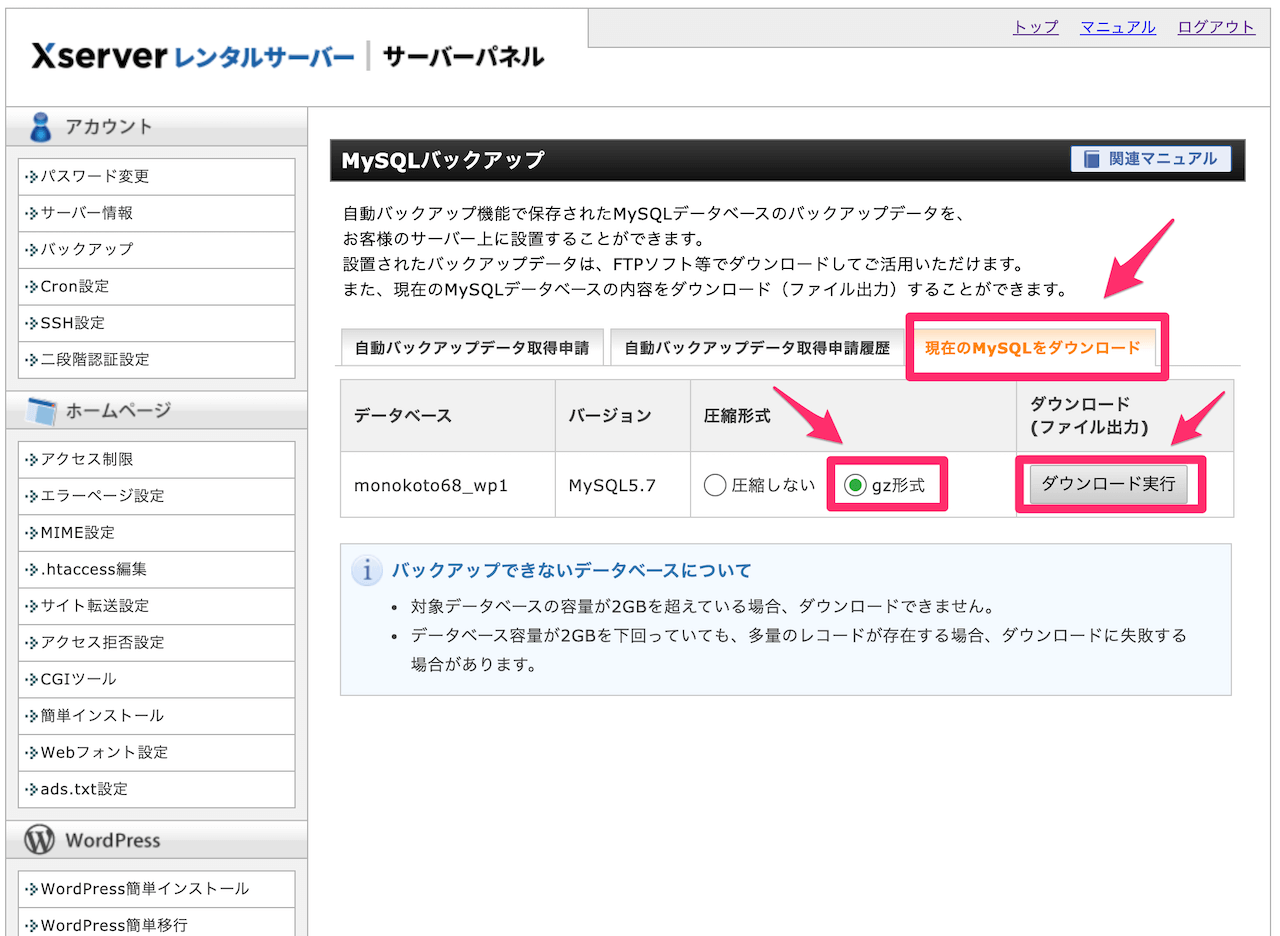Click the WordPress logo icon in sidebar
This screenshot has width=1280, height=936.
[39, 840]
